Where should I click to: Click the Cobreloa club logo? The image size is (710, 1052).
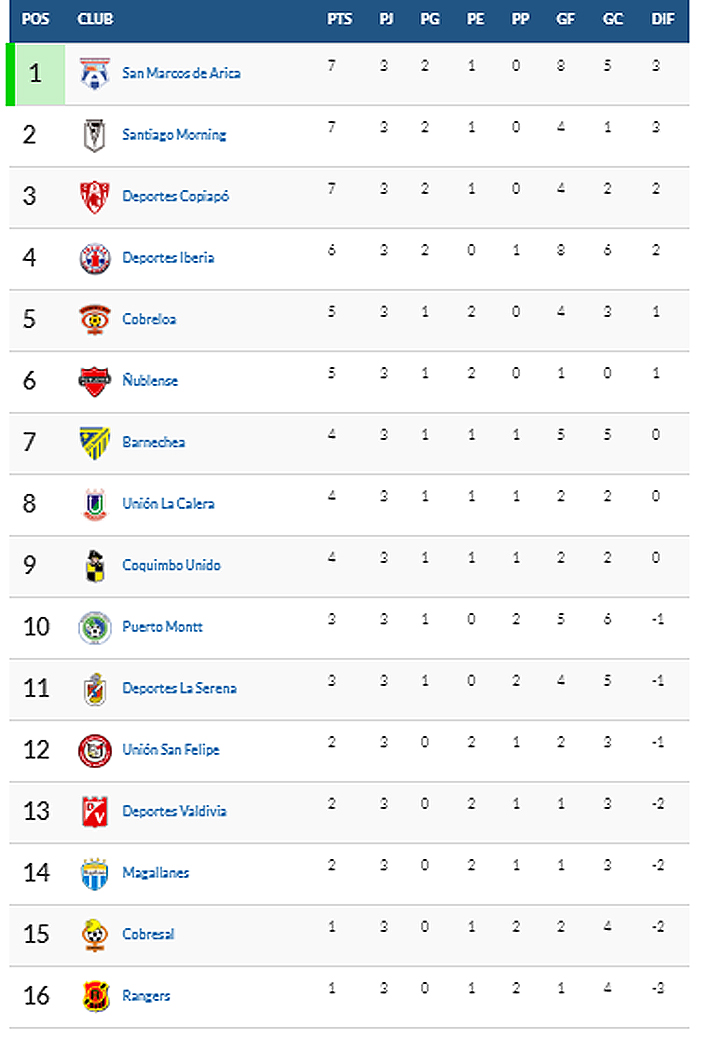click(94, 319)
